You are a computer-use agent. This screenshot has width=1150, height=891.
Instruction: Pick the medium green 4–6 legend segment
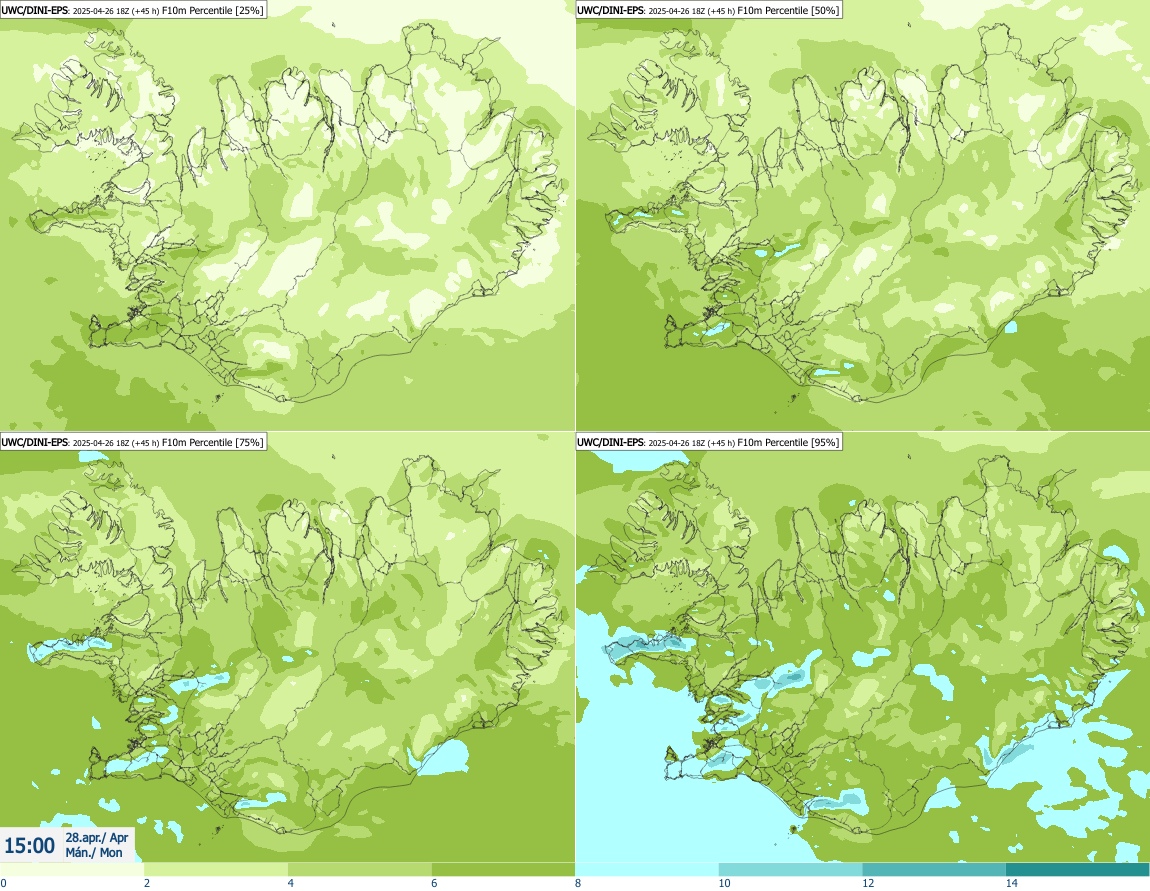(359, 870)
